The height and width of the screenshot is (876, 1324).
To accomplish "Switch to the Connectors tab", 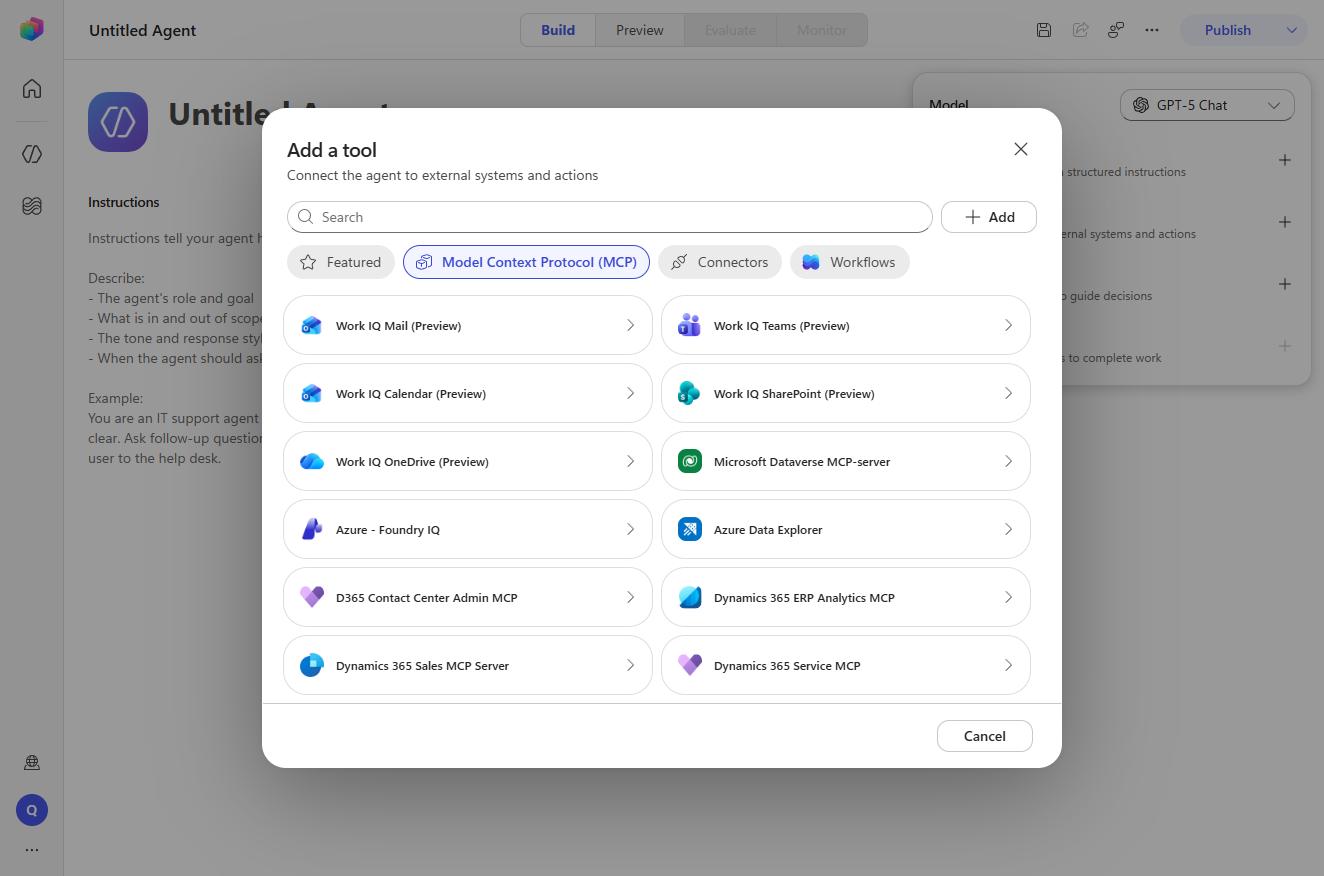I will (720, 262).
